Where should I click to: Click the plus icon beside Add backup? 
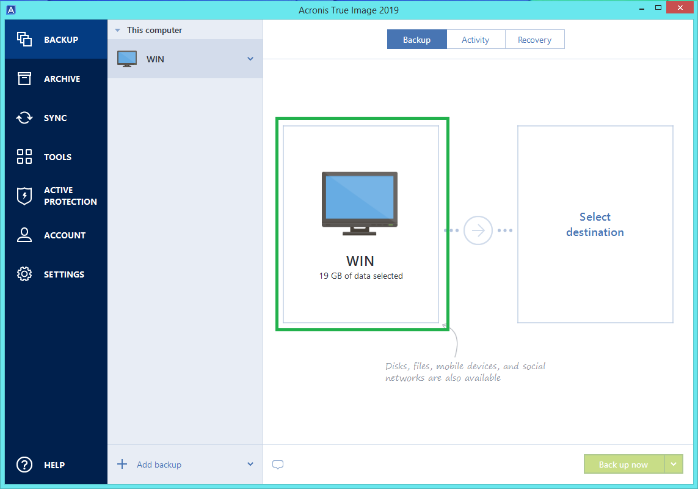point(122,464)
